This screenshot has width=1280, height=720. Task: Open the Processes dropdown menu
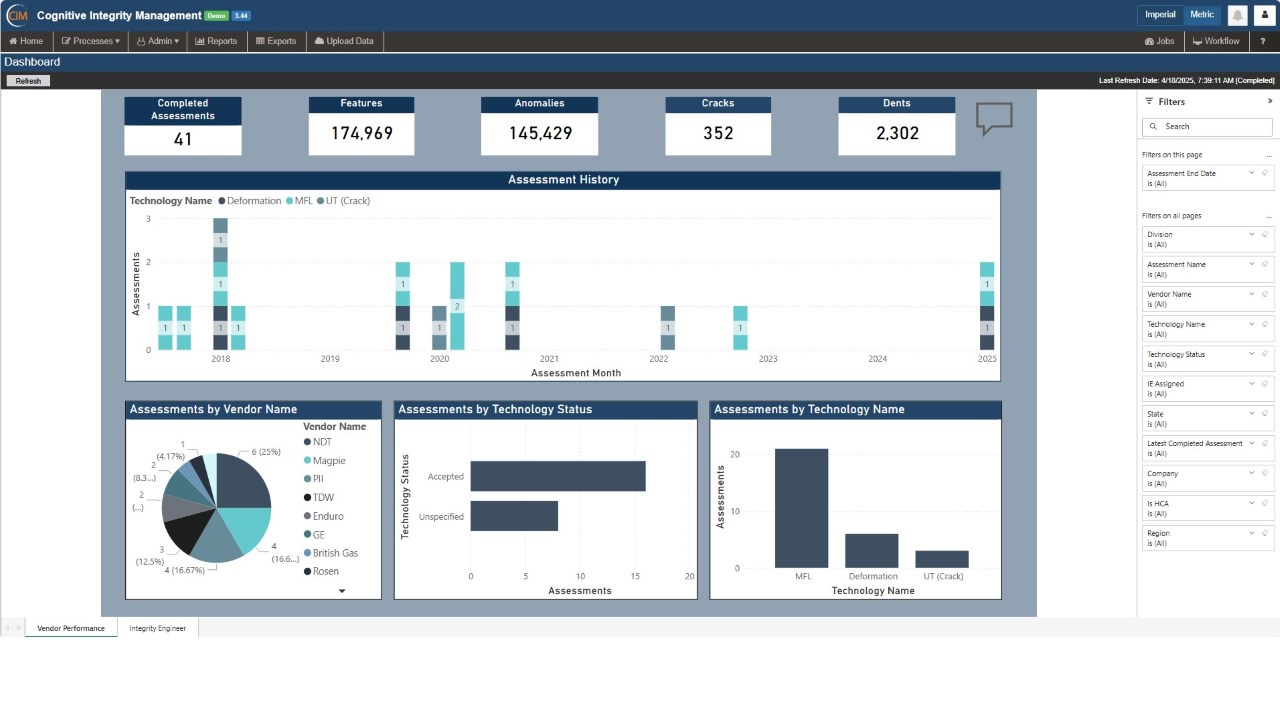tap(90, 41)
